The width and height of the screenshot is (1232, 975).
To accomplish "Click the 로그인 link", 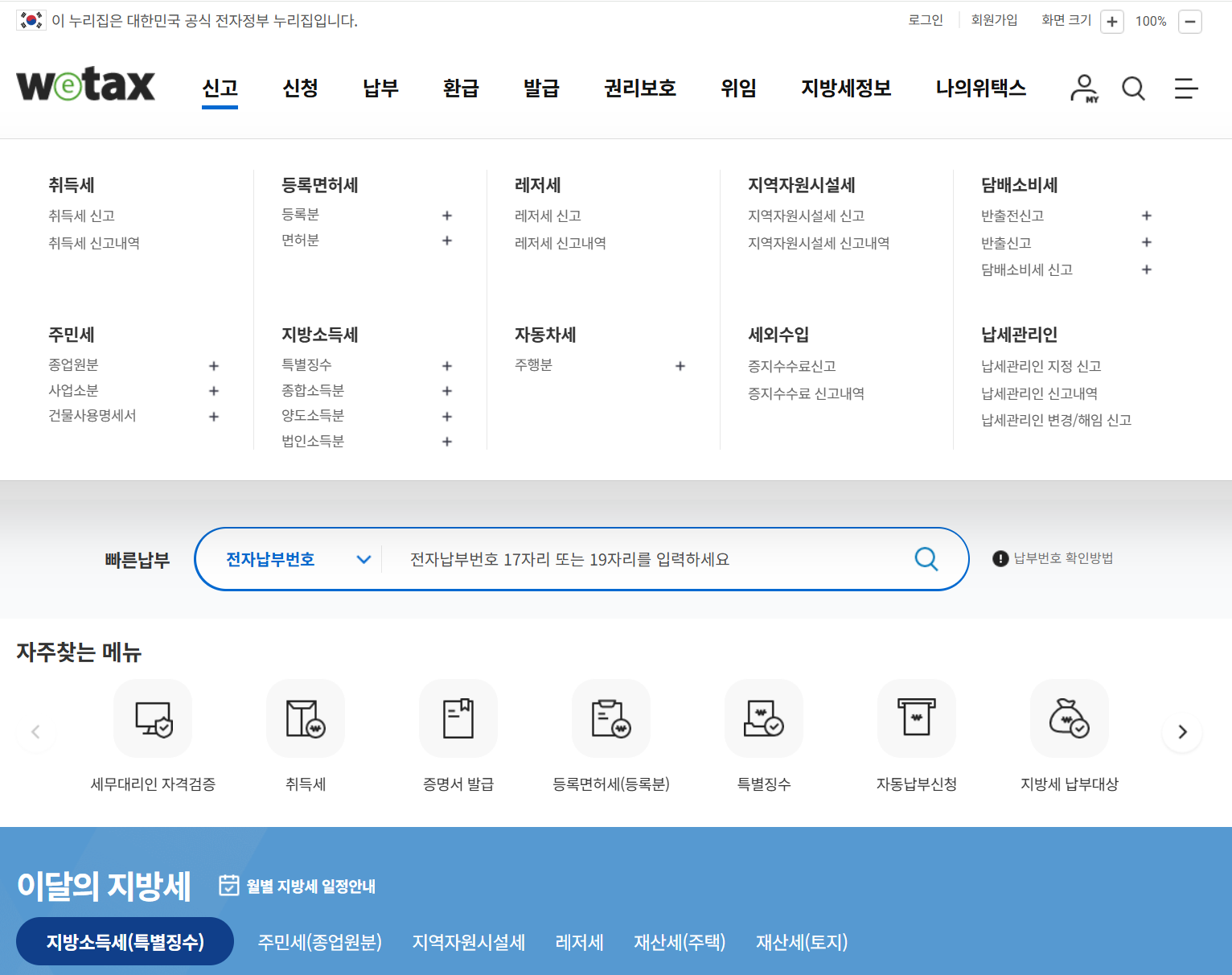I will 925,20.
